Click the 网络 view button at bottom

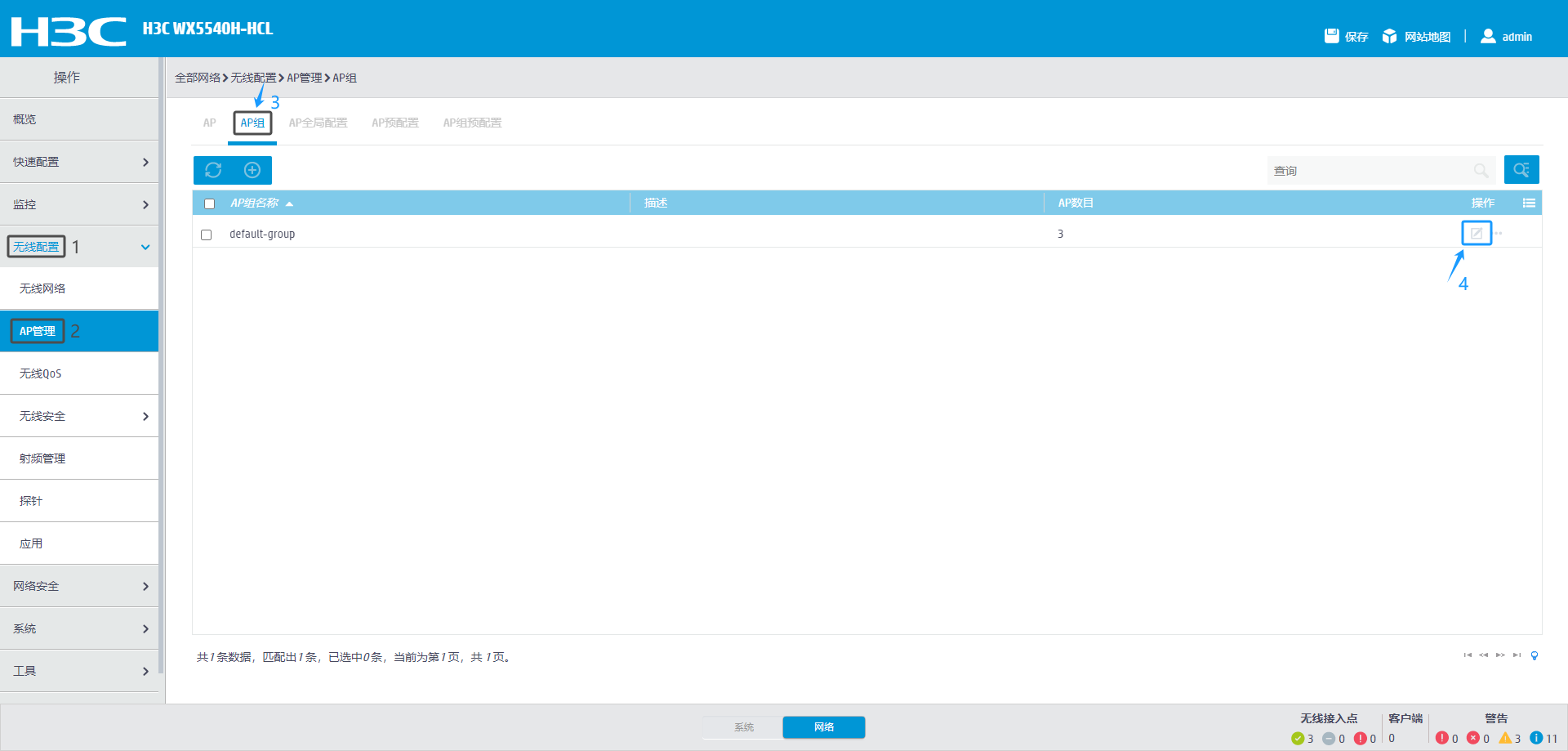pos(823,727)
